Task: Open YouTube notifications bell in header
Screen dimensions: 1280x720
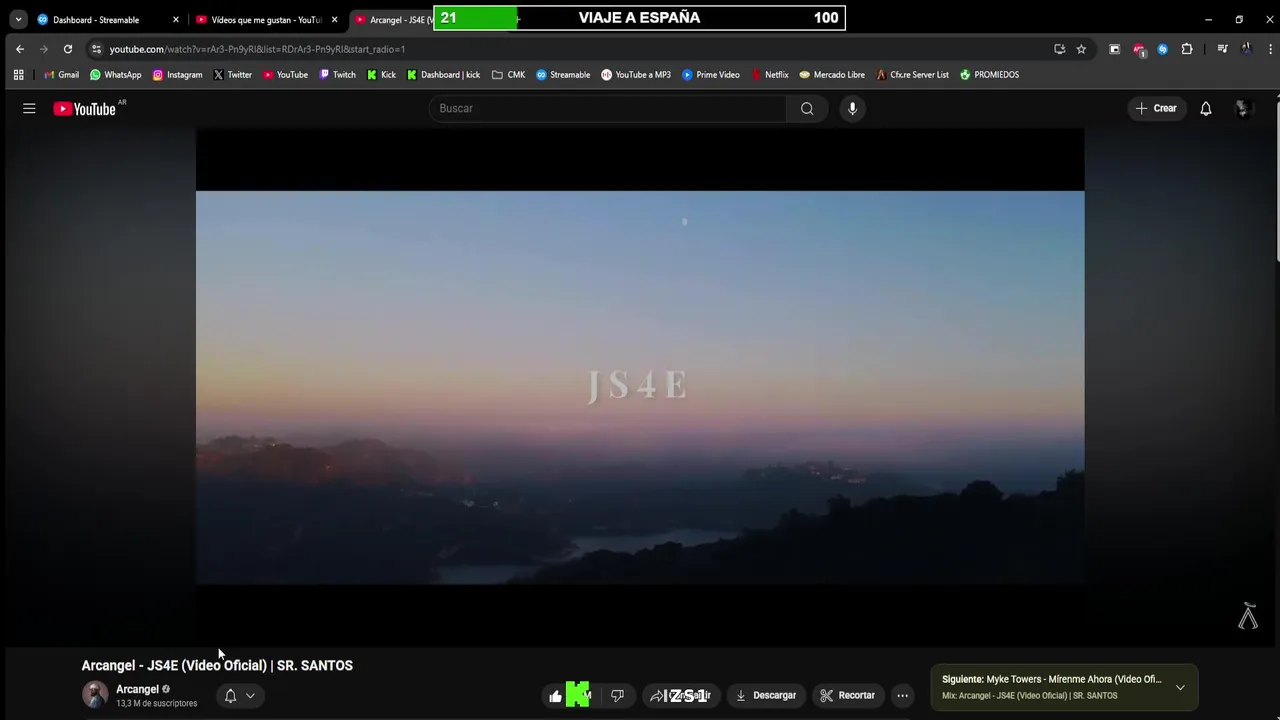Action: coord(1206,108)
